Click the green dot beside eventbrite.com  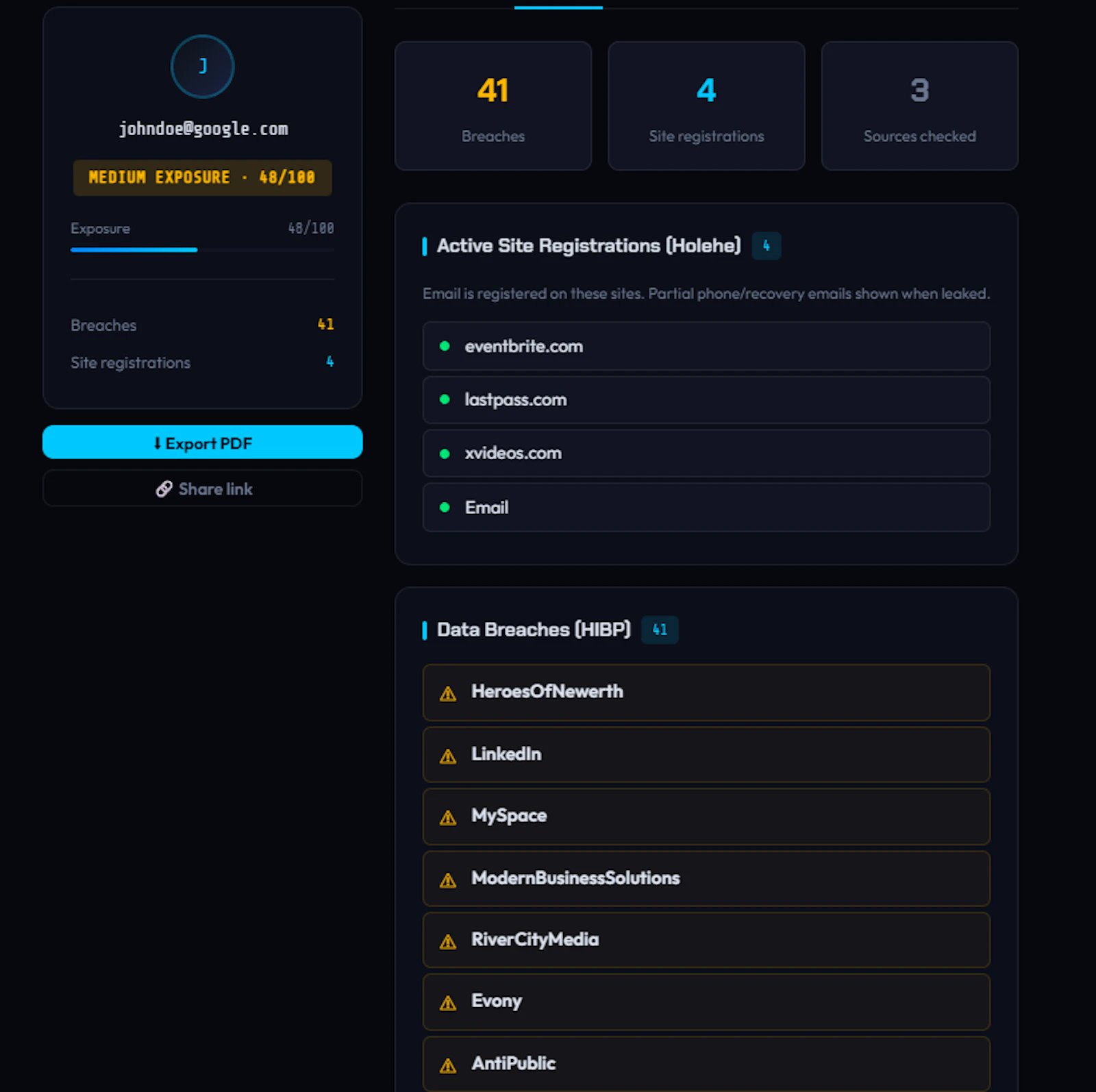445,346
